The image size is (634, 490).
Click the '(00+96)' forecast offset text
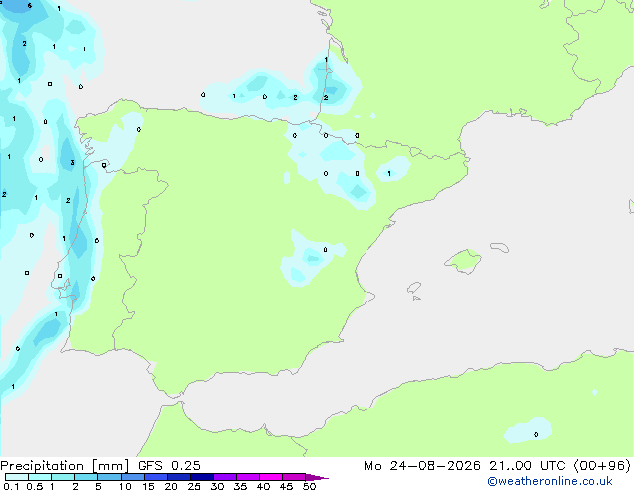pos(602,466)
